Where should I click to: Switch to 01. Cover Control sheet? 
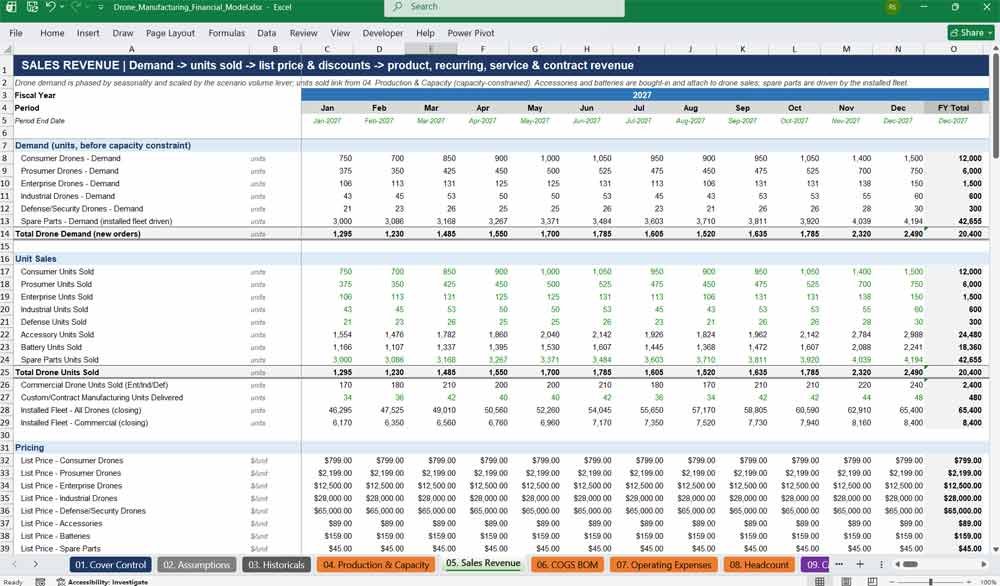110,565
